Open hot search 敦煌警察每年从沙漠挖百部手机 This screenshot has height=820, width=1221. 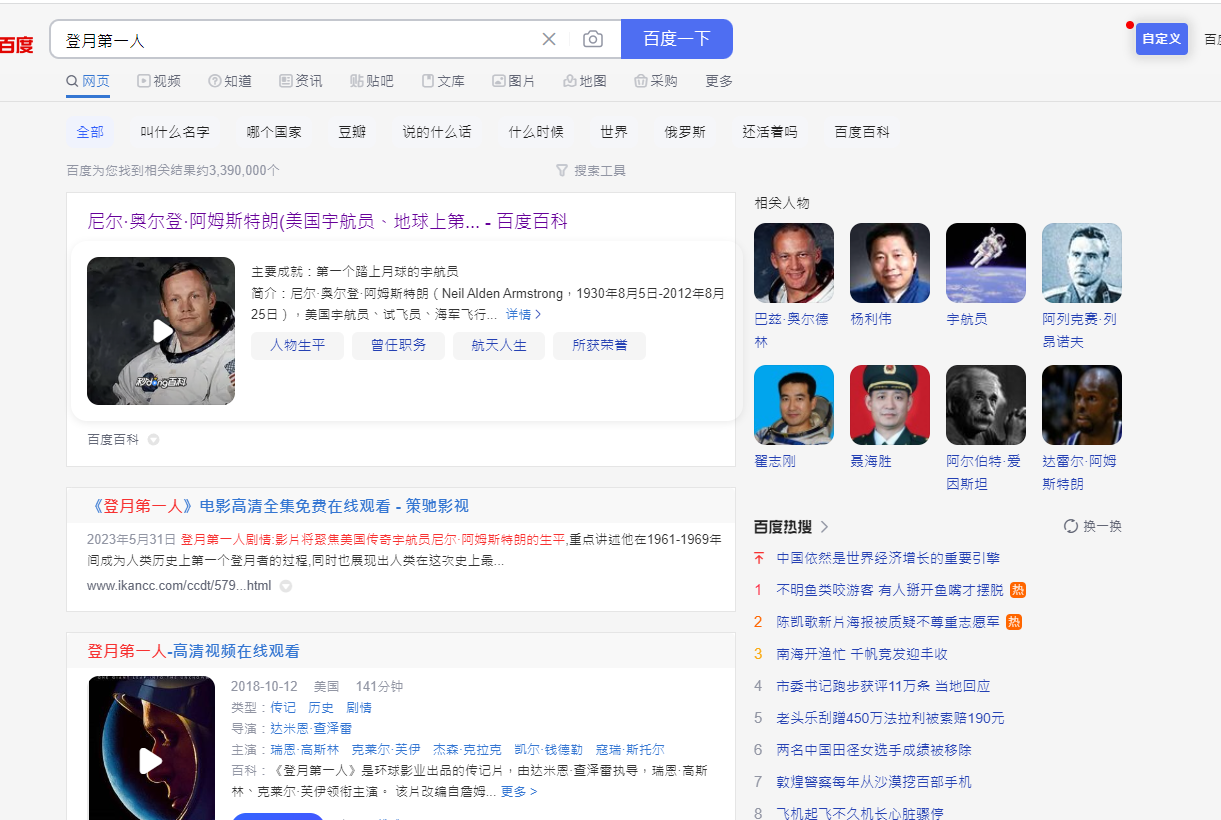click(x=874, y=782)
